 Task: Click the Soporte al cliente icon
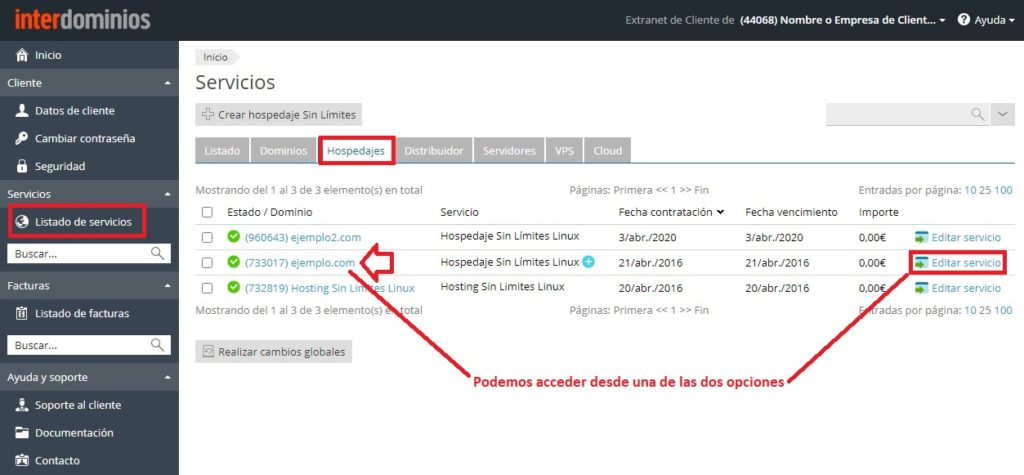pyautogui.click(x=22, y=405)
